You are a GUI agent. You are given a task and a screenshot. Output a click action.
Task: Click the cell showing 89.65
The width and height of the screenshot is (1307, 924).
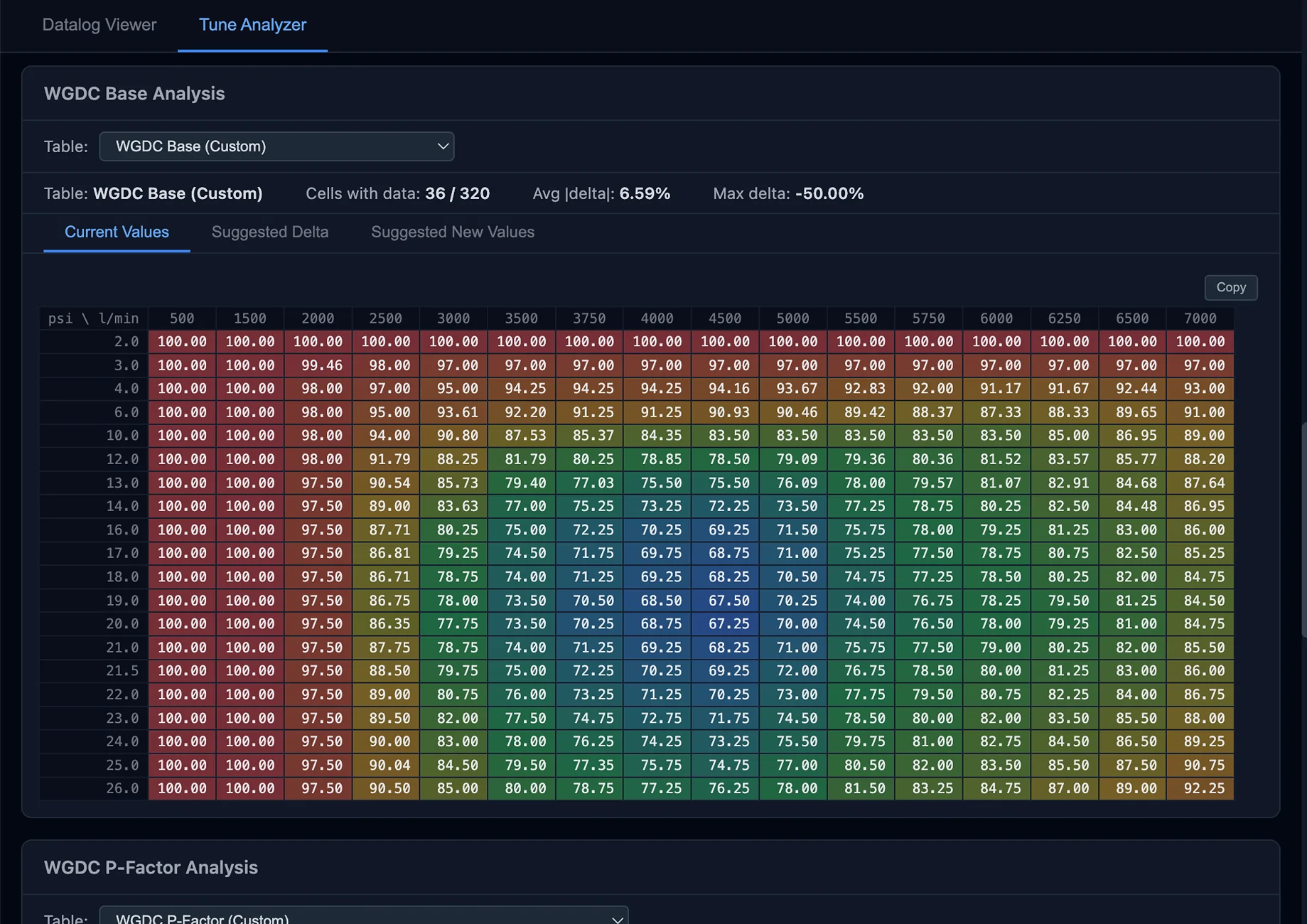coord(1132,412)
